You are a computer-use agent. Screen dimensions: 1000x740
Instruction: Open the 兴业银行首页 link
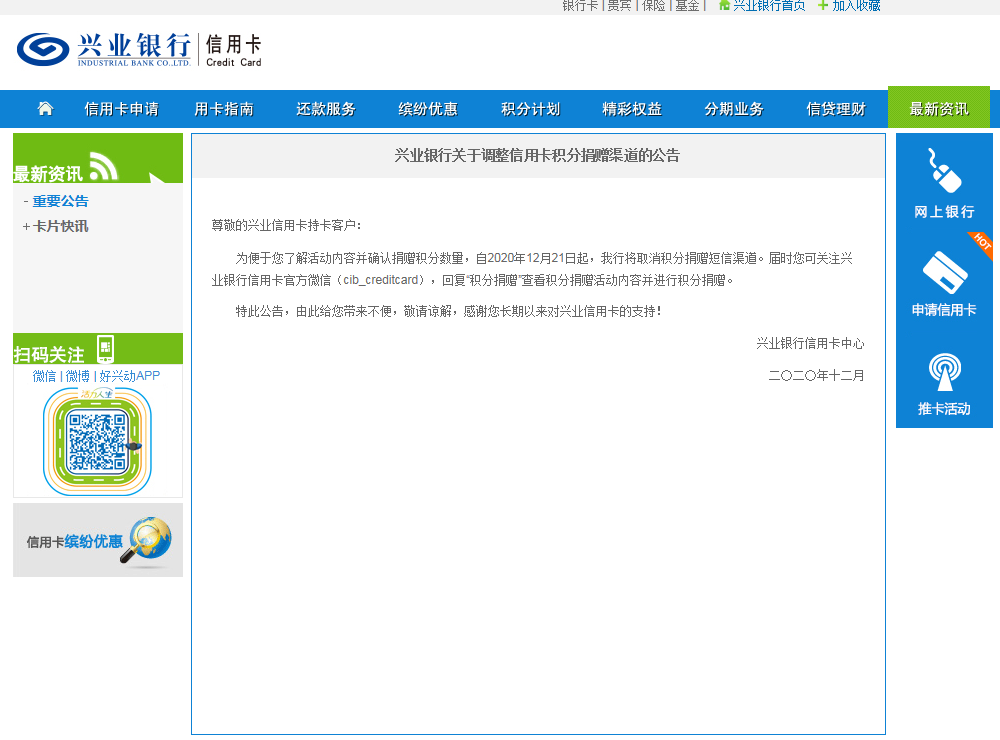click(x=769, y=6)
